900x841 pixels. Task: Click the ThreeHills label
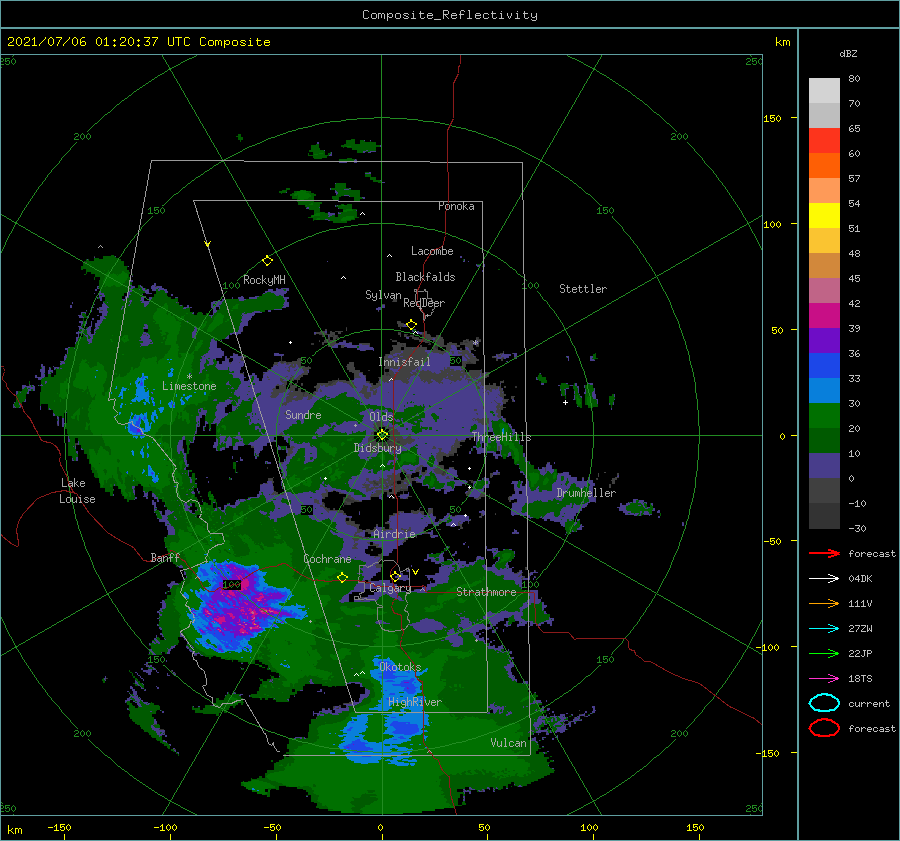pyautogui.click(x=501, y=437)
